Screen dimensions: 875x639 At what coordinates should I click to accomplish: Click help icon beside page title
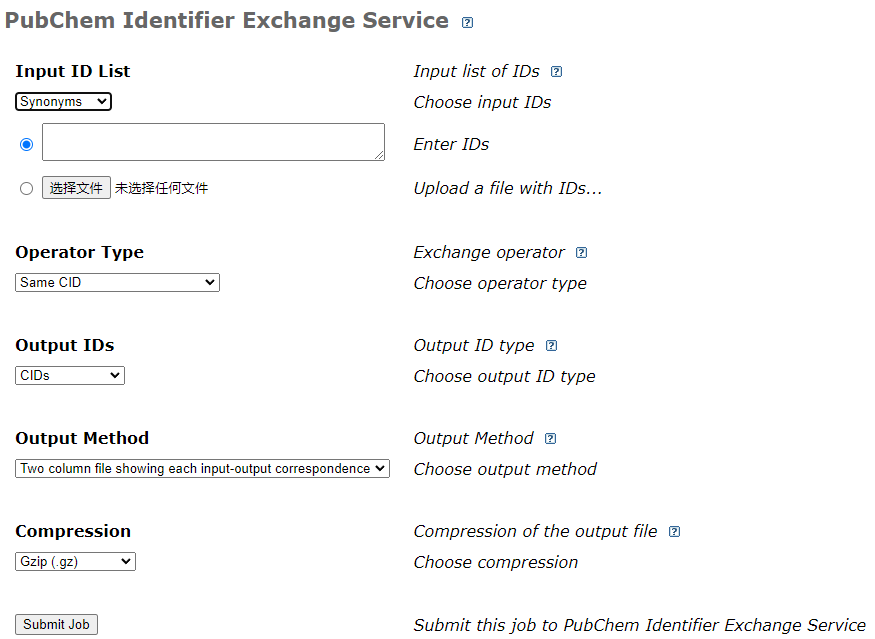coord(467,23)
